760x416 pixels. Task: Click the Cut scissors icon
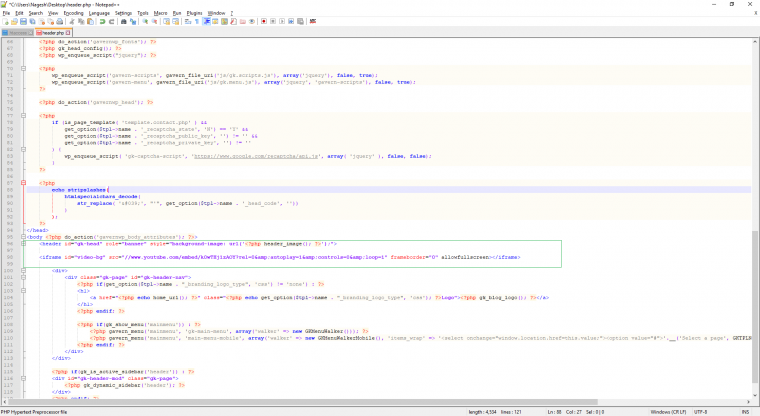(x=74, y=21)
